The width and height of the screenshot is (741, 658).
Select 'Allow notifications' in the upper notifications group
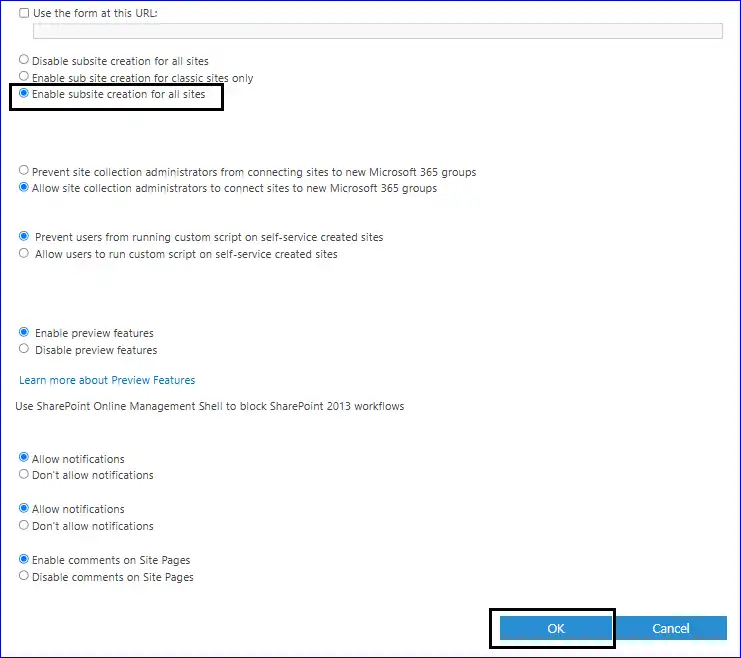24,458
